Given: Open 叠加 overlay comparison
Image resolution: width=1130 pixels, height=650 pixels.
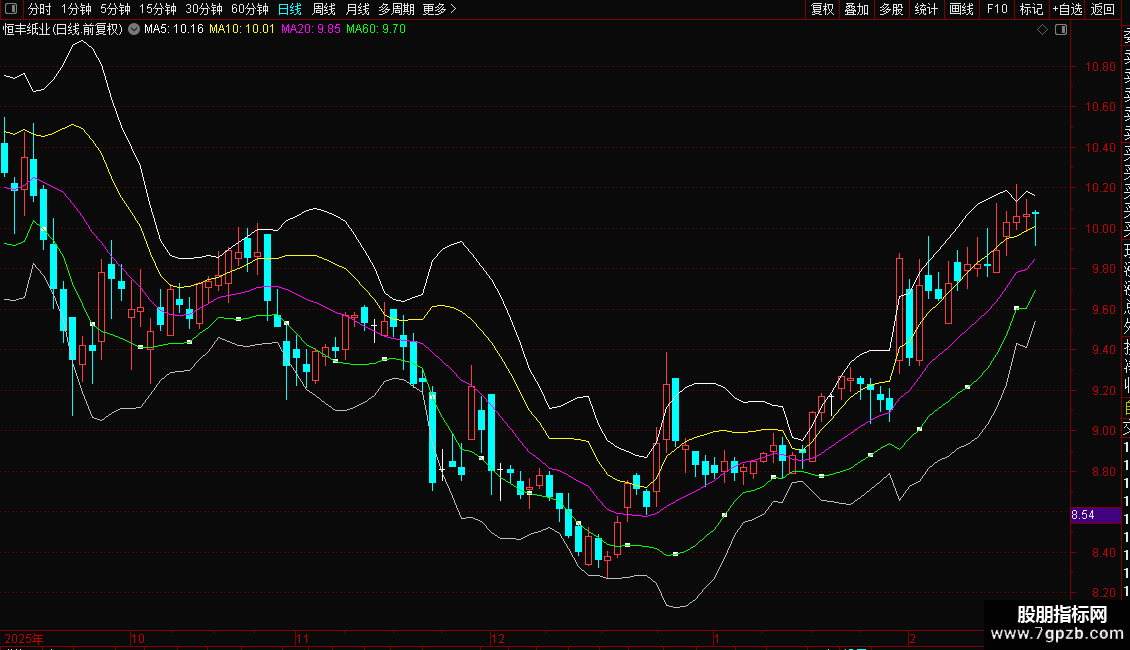Looking at the screenshot, I should pyautogui.click(x=856, y=9).
